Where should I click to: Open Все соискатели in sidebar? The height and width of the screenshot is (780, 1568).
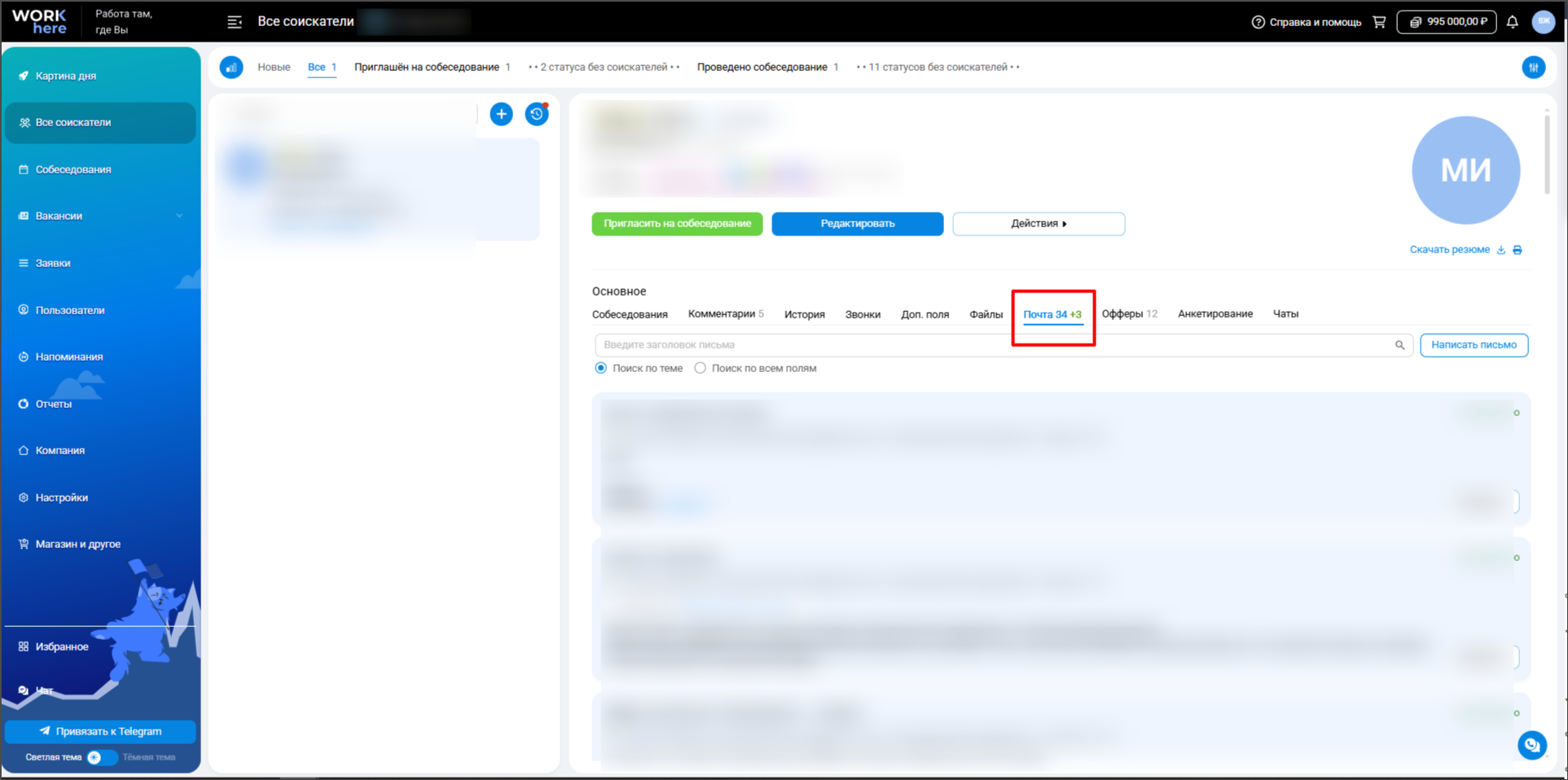tap(100, 123)
